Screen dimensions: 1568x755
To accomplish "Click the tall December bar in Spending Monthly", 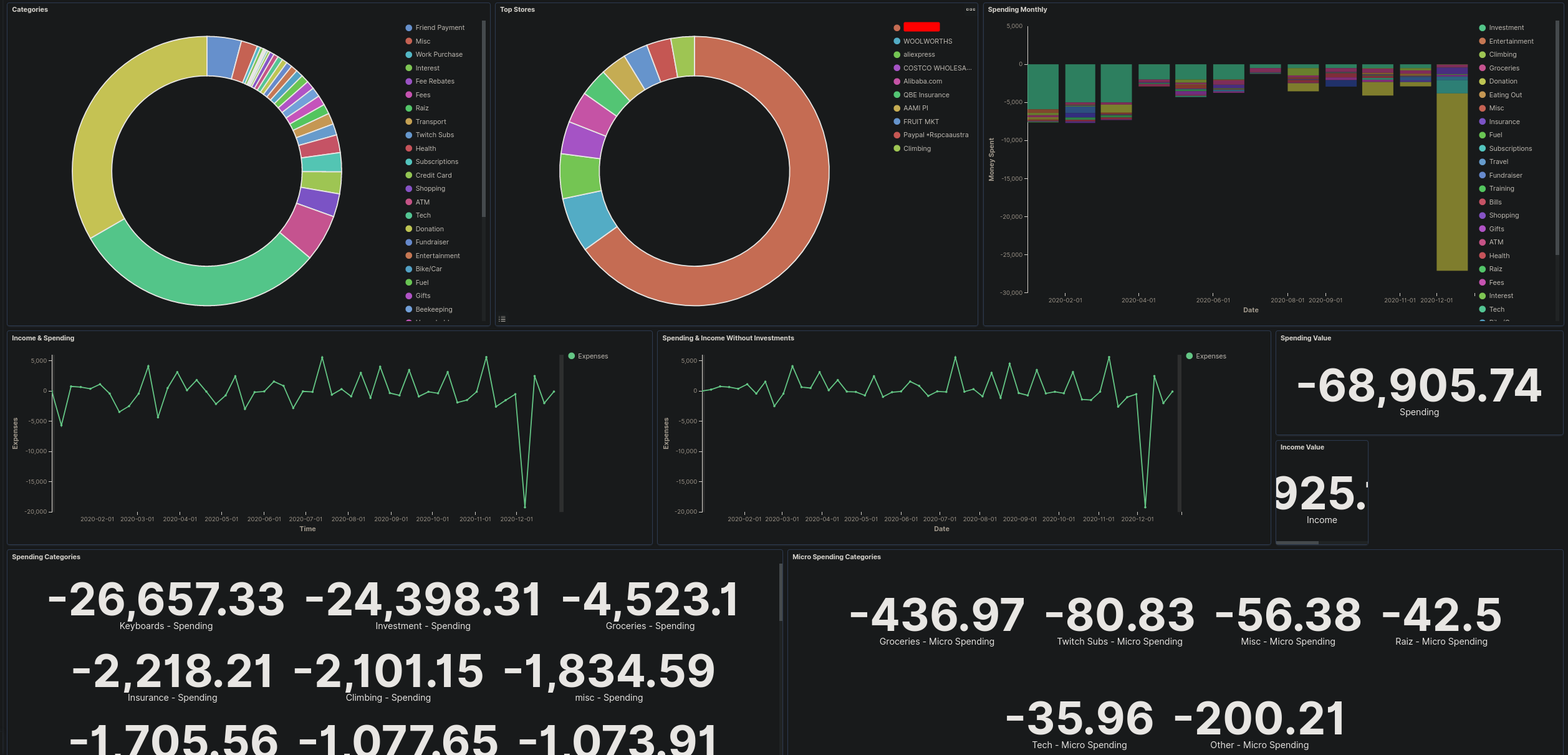I will 1451,181.
